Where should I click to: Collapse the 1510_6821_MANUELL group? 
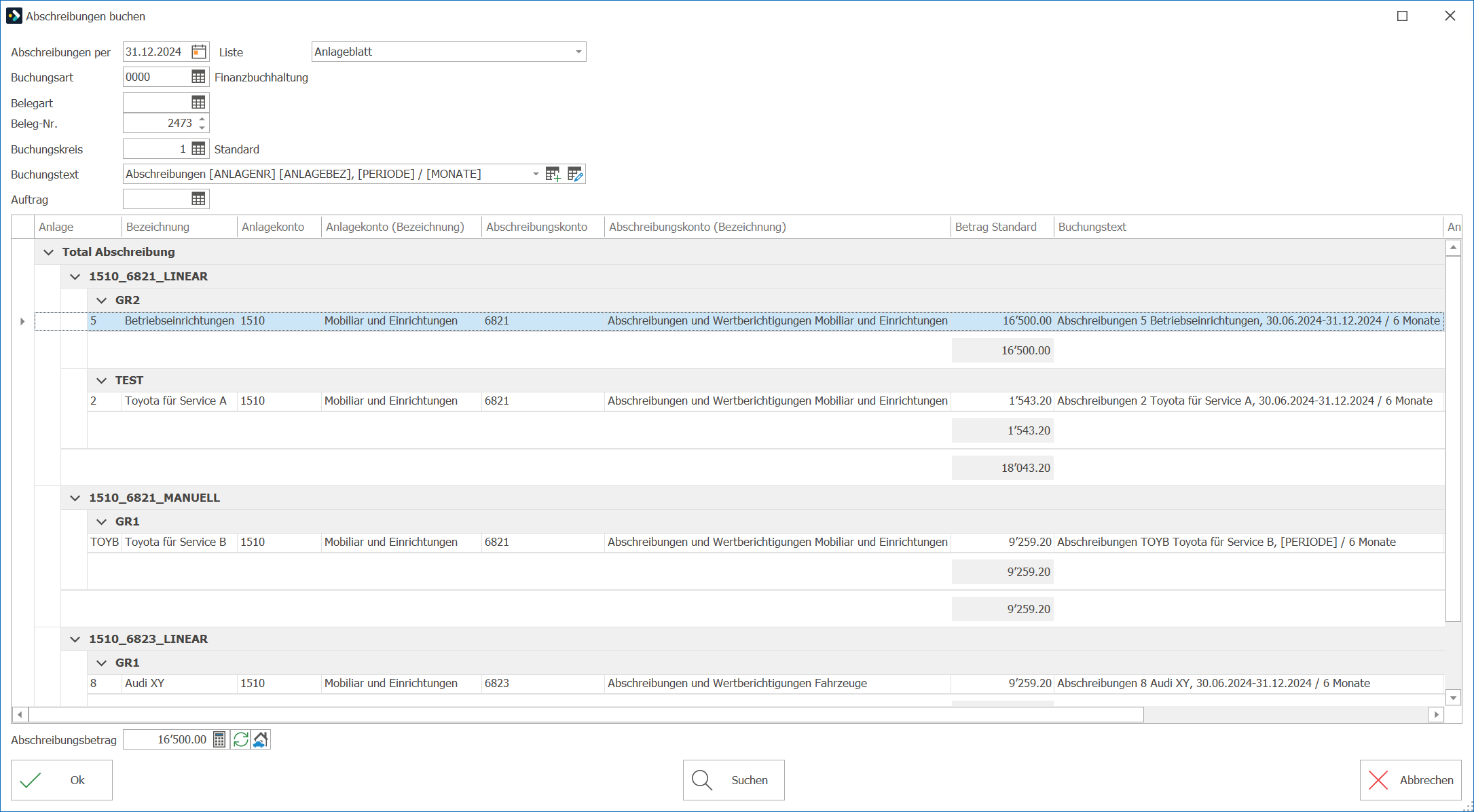[x=75, y=498]
